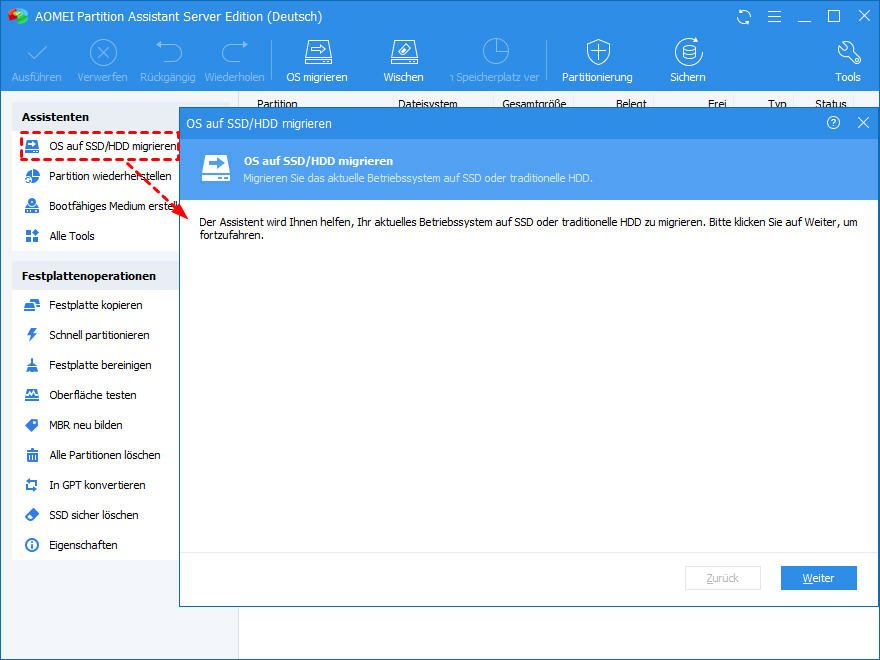This screenshot has width=880, height=660.
Task: Click the Dateisystem column header
Action: [x=428, y=103]
